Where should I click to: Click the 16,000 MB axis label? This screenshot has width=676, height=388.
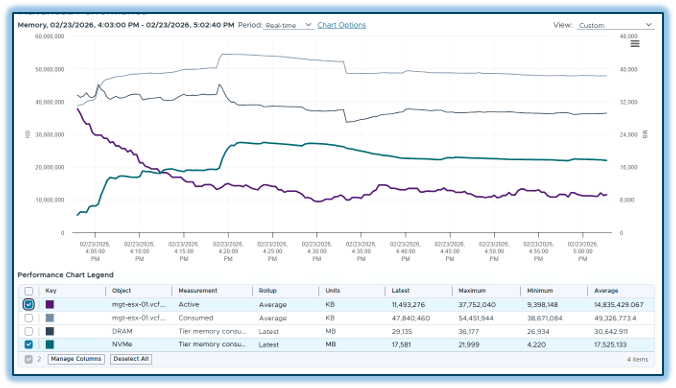click(628, 167)
